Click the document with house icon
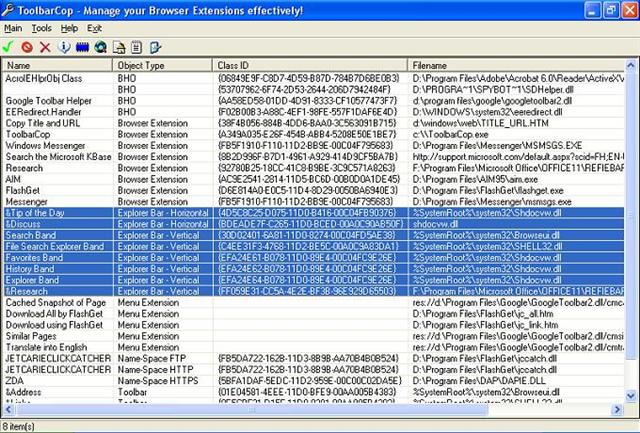 [x=119, y=47]
